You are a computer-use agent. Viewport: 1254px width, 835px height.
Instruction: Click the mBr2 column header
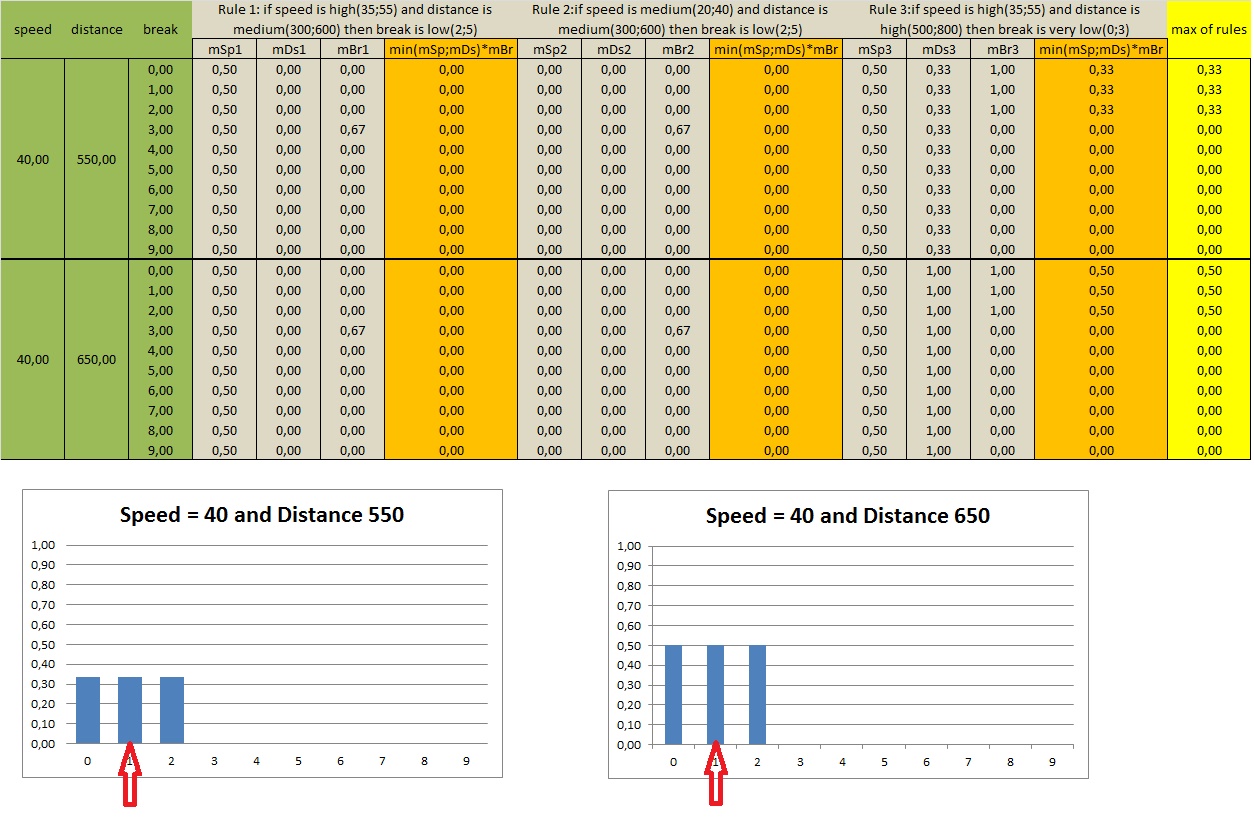click(x=677, y=49)
